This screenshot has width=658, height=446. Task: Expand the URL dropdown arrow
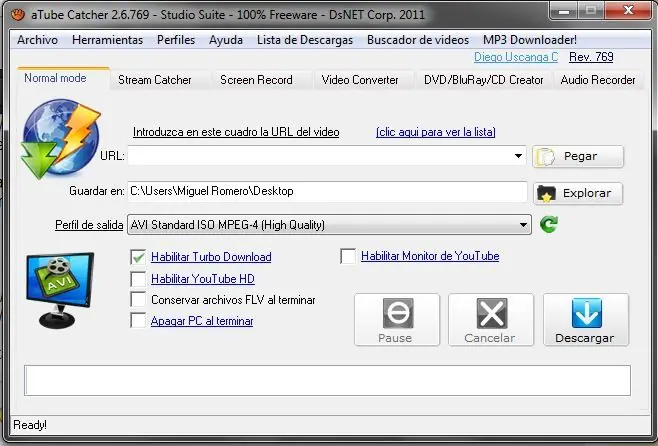coord(518,156)
